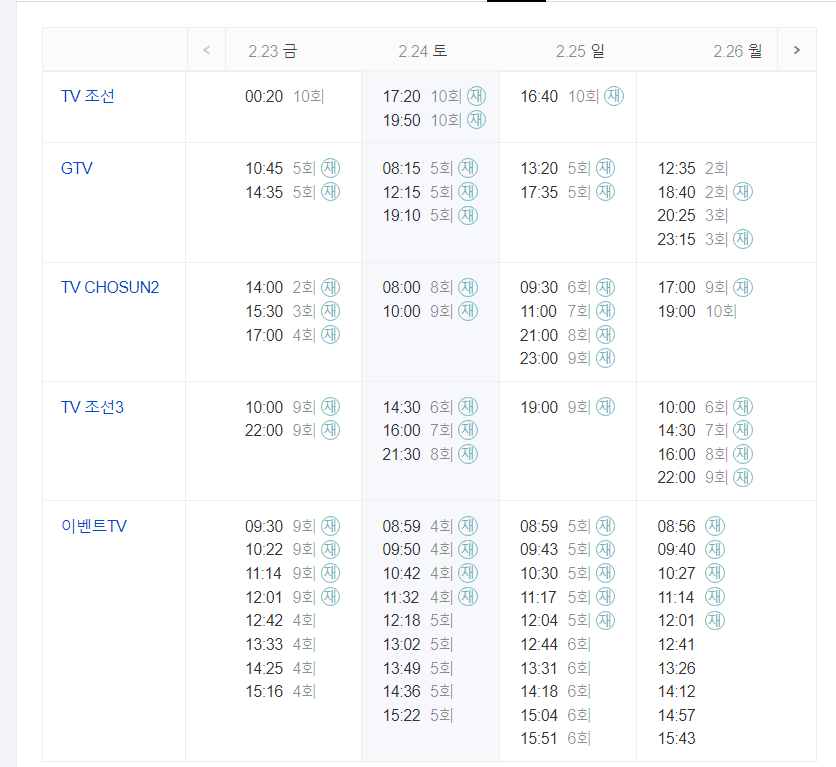Screen dimensions: 836x767
Task: Select 이벤트TV 13:33 4회 entry
Action: (280, 644)
